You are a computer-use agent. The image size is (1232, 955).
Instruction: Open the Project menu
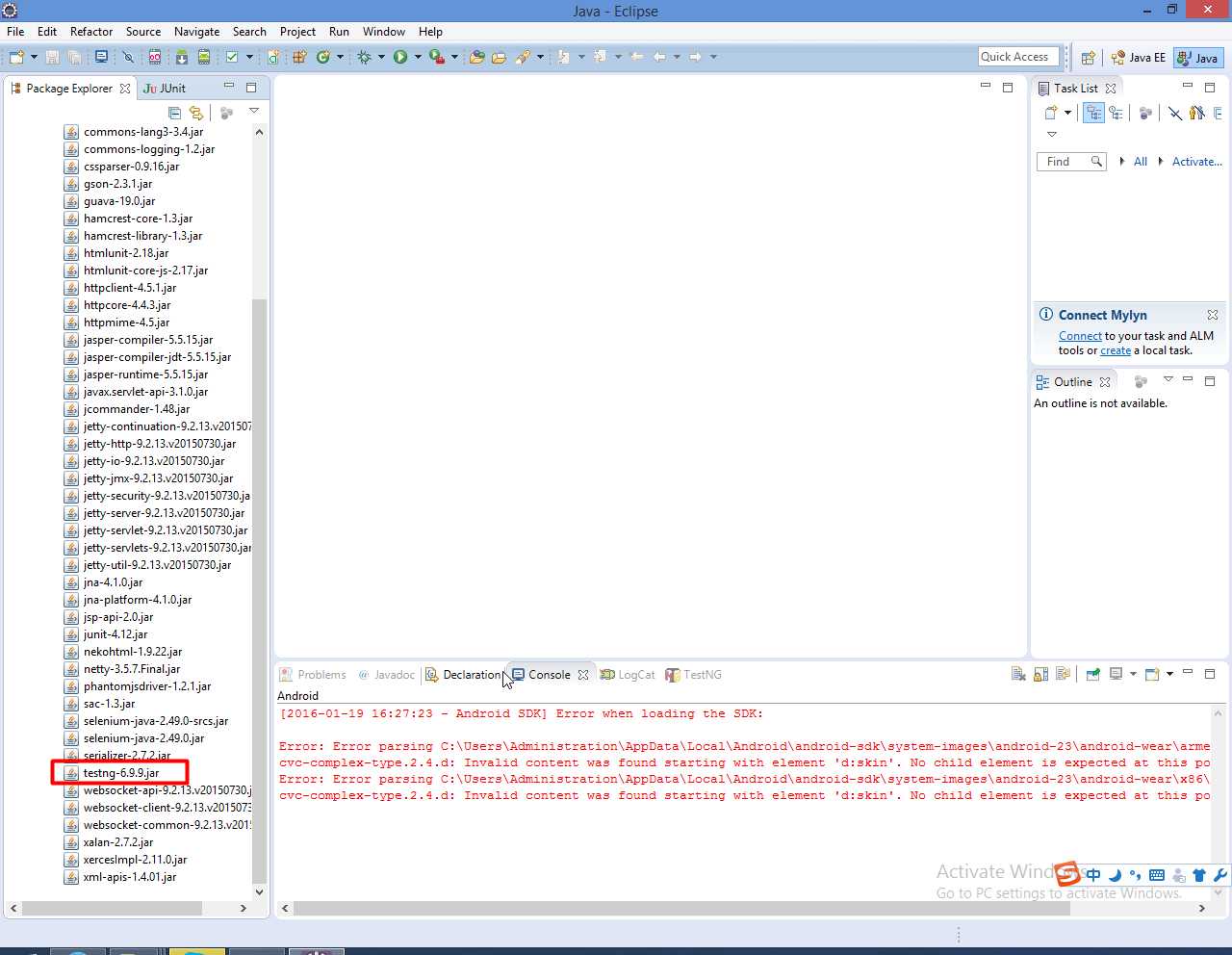297,32
